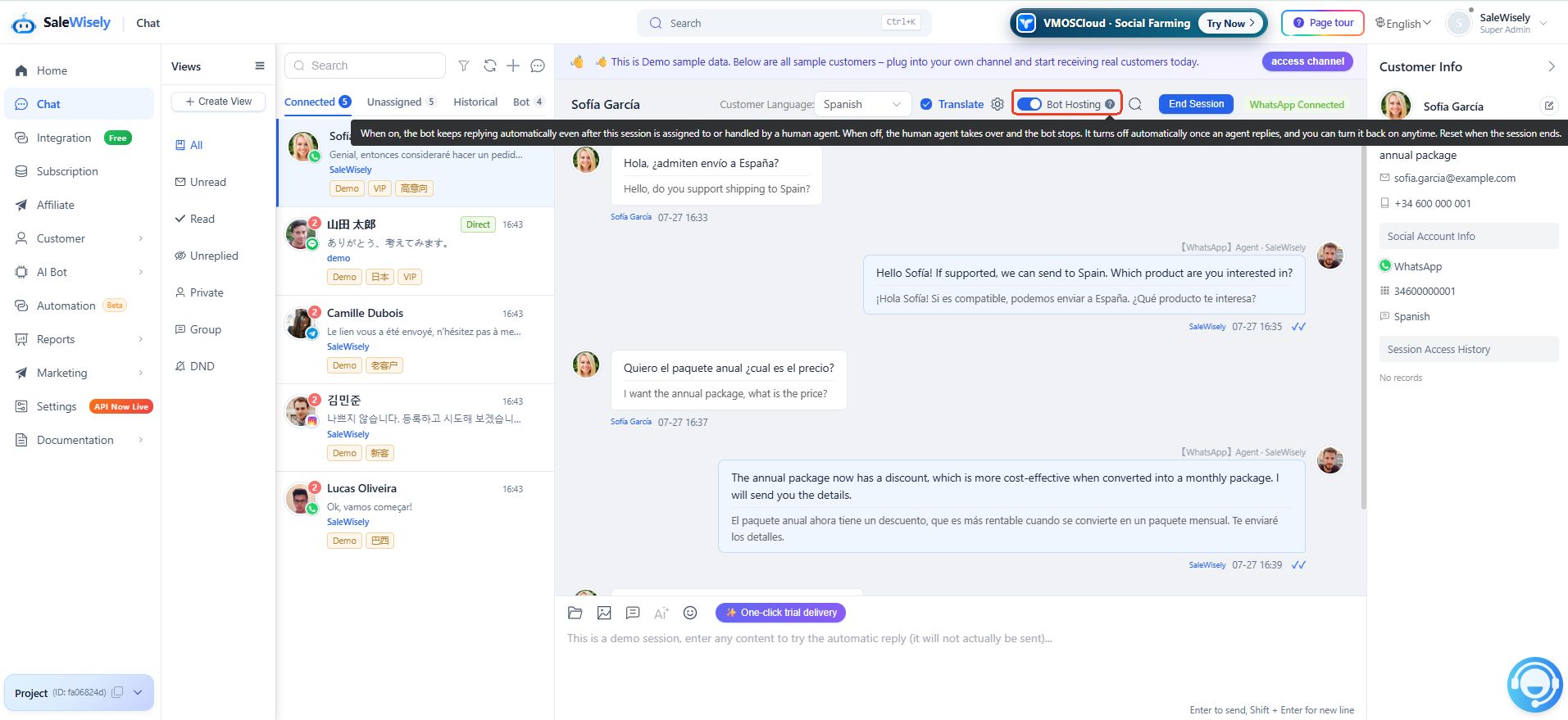Copy the project ID icon

(x=117, y=692)
